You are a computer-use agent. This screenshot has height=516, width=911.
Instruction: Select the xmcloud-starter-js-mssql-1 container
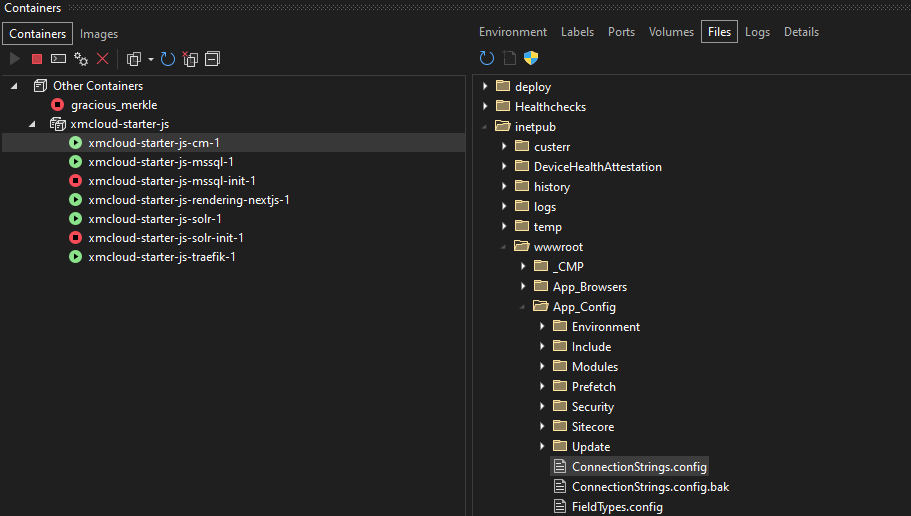160,162
